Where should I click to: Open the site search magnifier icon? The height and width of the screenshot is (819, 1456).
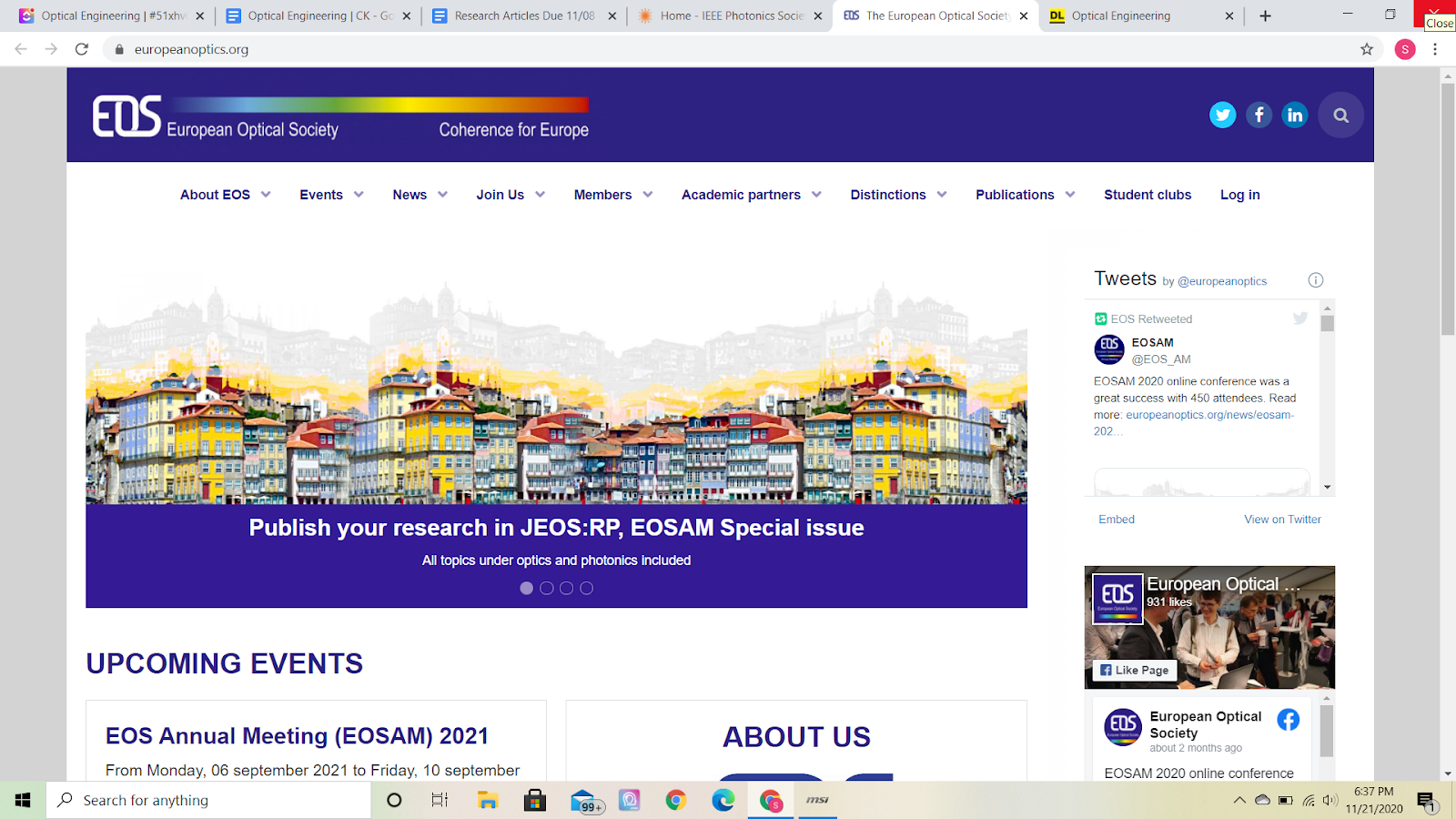1340,115
